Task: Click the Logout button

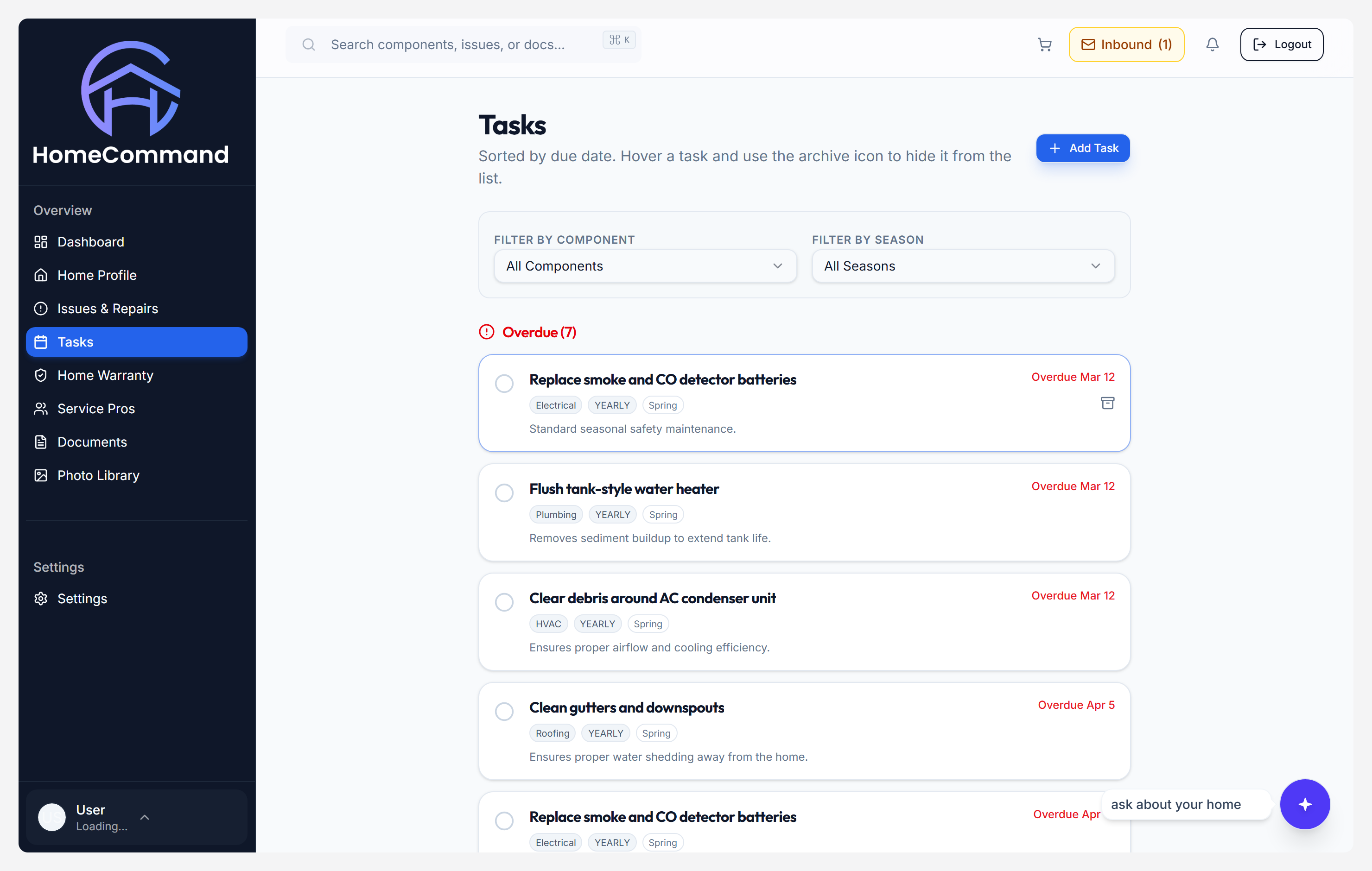Action: (x=1282, y=44)
